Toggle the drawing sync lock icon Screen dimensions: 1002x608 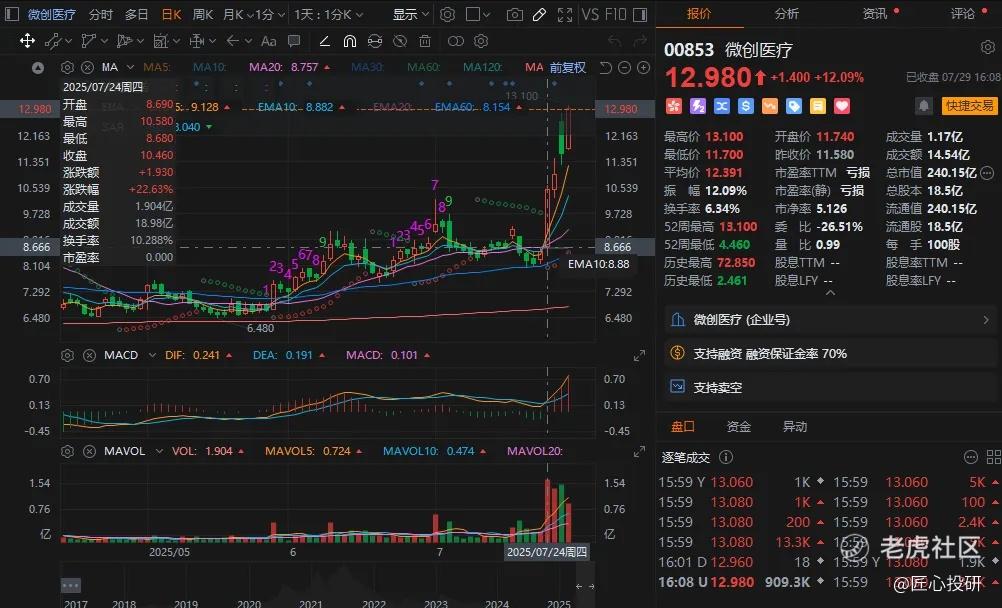point(375,41)
